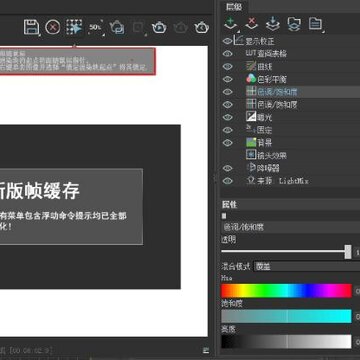Select the LUT 查阅表格 layer row
360x360 pixels.
click(290, 54)
